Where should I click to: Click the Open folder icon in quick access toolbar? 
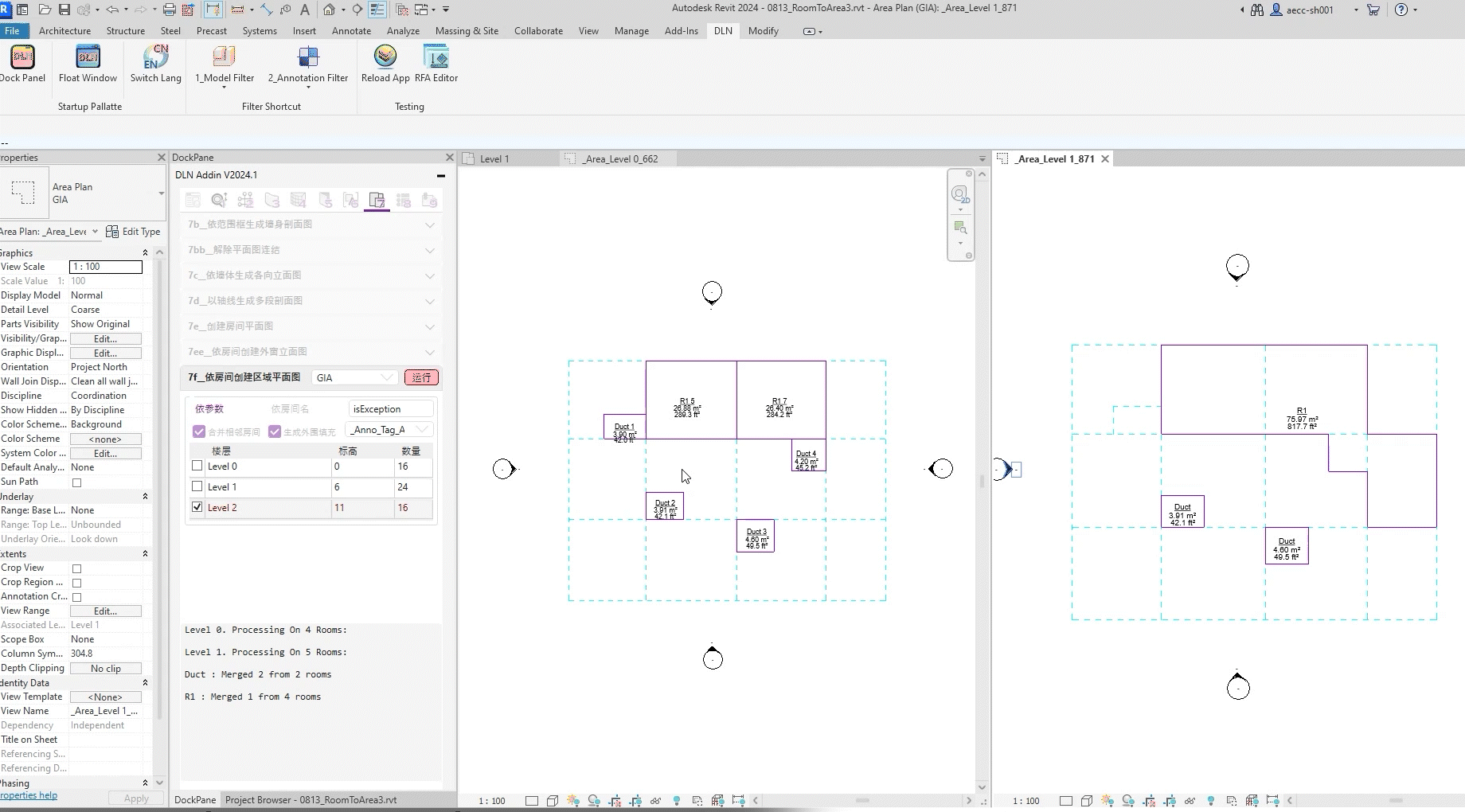[45, 10]
